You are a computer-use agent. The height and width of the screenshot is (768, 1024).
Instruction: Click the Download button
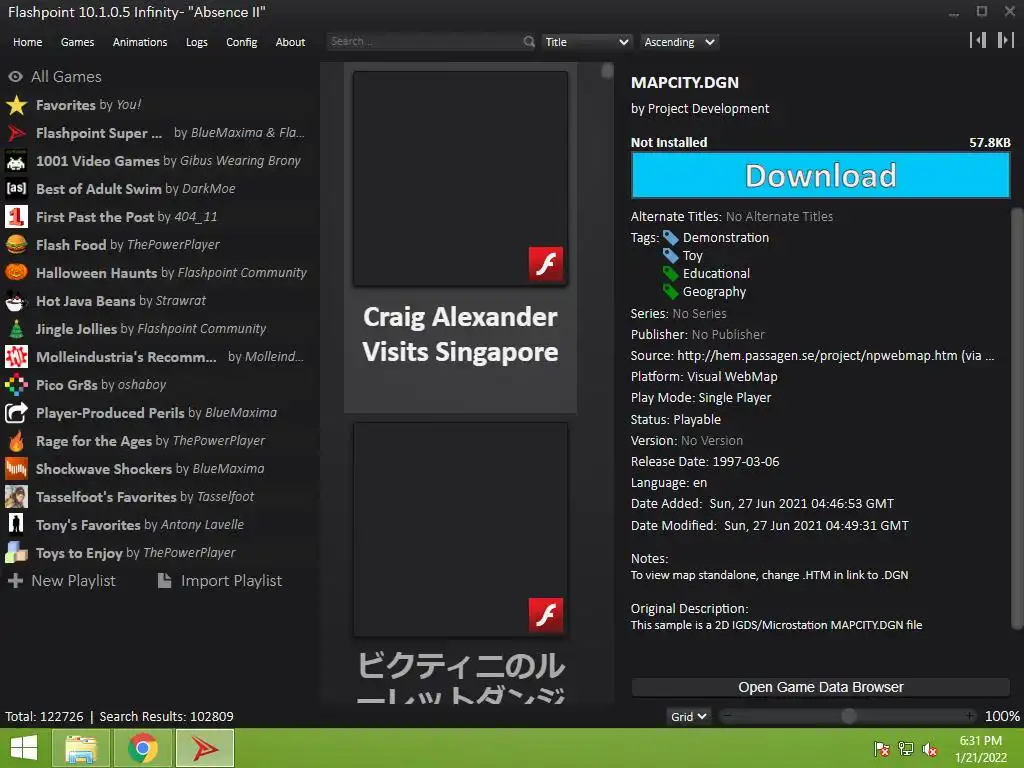pos(820,176)
